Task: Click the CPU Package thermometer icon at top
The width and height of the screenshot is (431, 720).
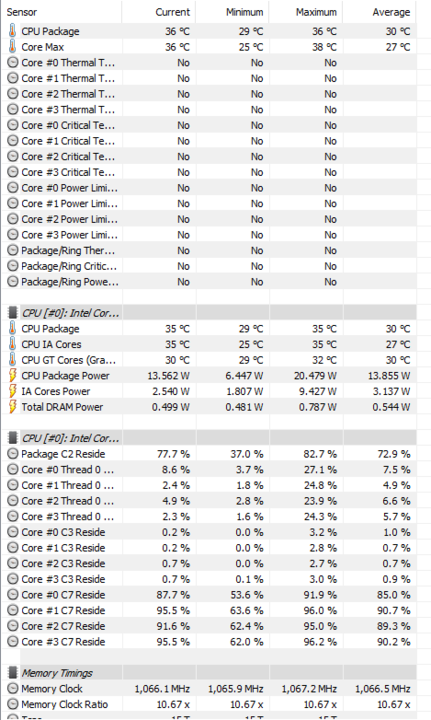Action: [12, 31]
